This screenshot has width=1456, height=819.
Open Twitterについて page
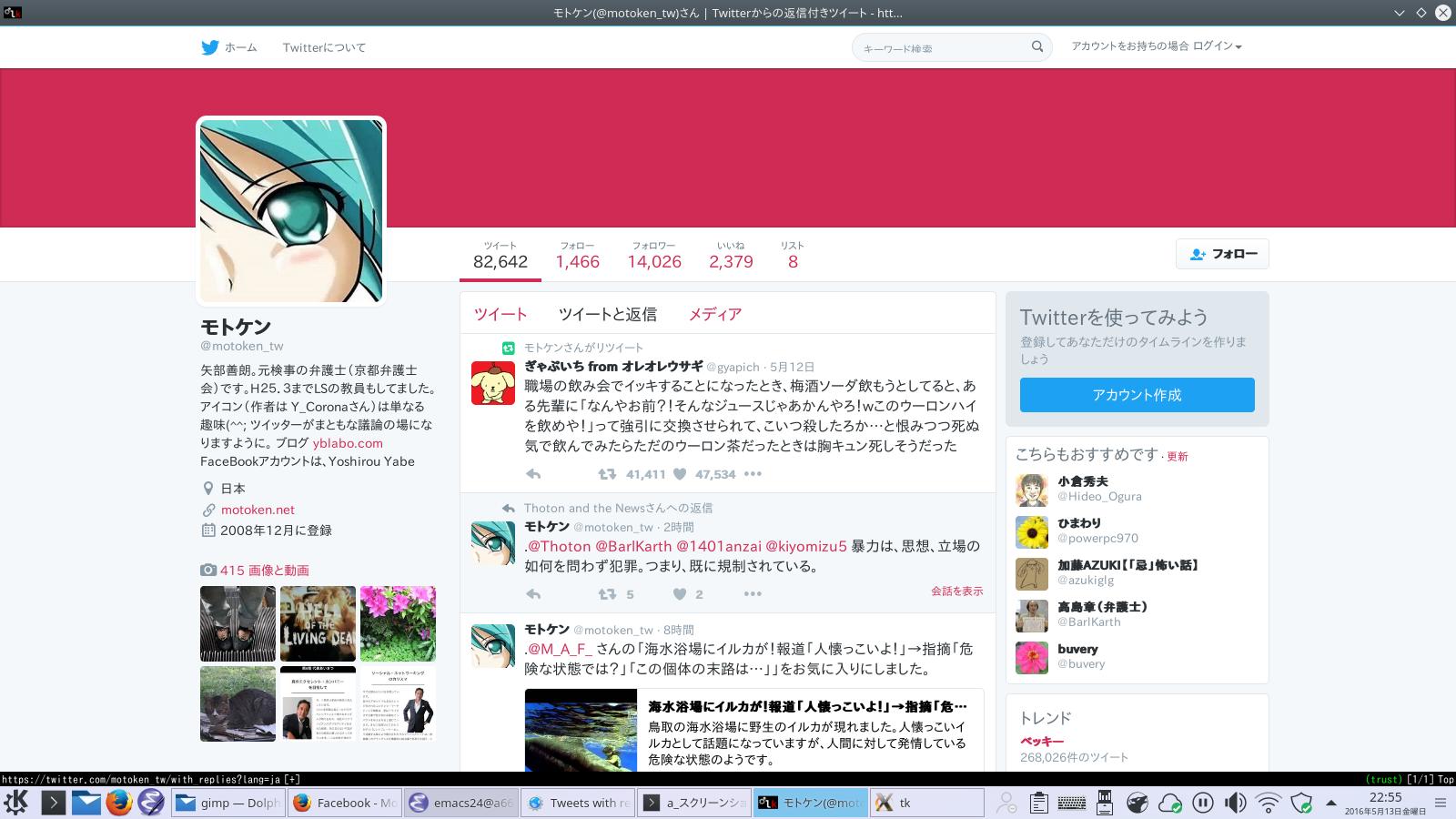pos(324,47)
